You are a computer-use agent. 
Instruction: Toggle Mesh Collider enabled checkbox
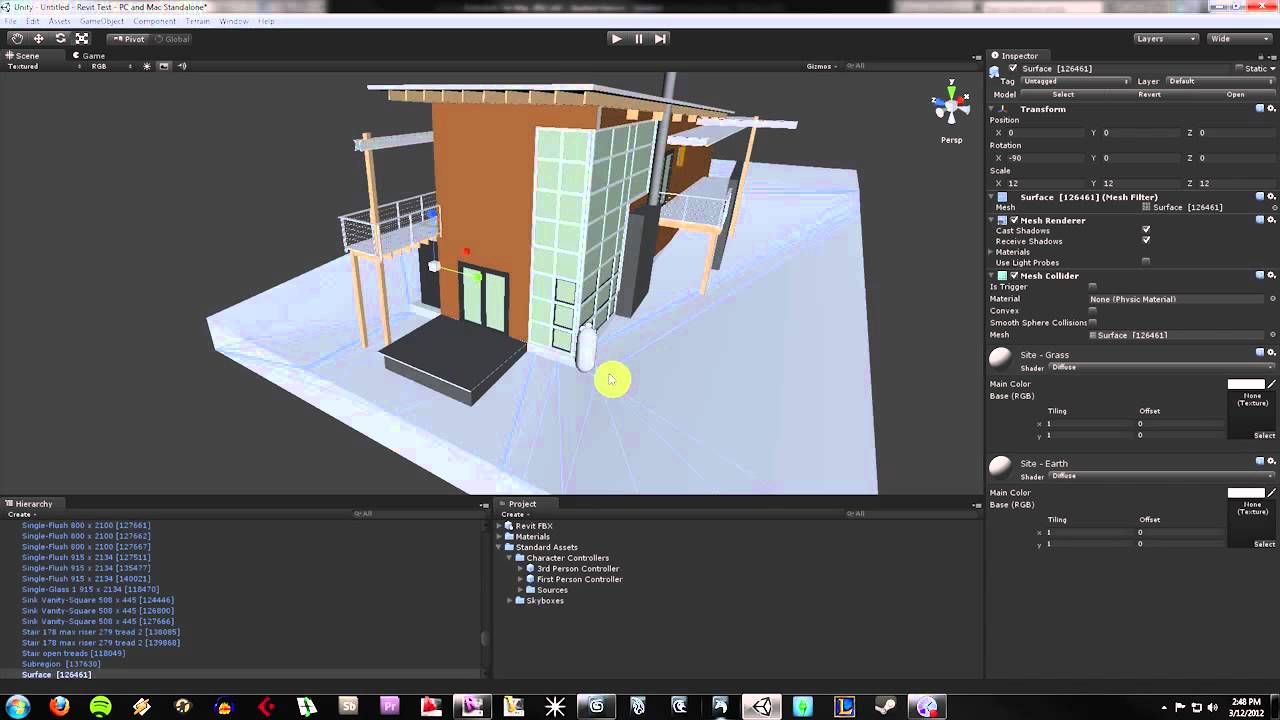tap(1014, 275)
